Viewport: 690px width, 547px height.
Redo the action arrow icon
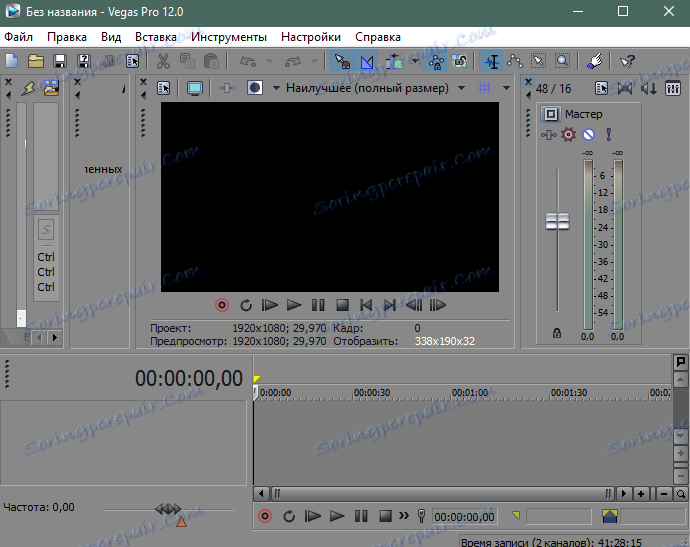click(x=293, y=61)
